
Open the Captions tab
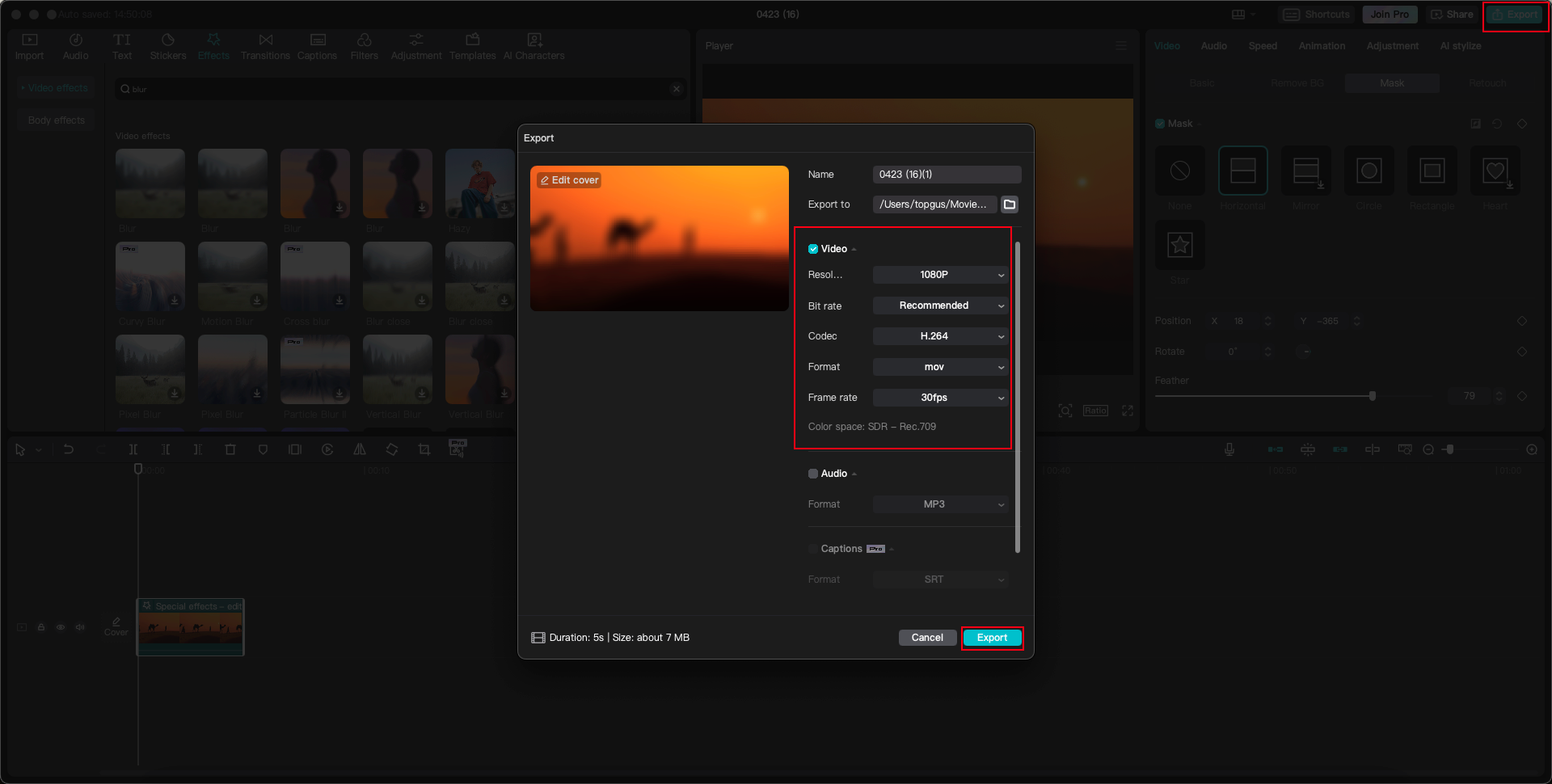click(317, 47)
